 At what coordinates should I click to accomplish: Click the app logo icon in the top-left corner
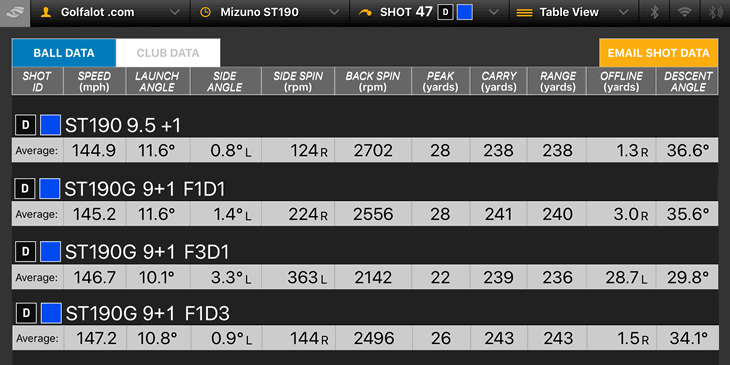(x=15, y=13)
